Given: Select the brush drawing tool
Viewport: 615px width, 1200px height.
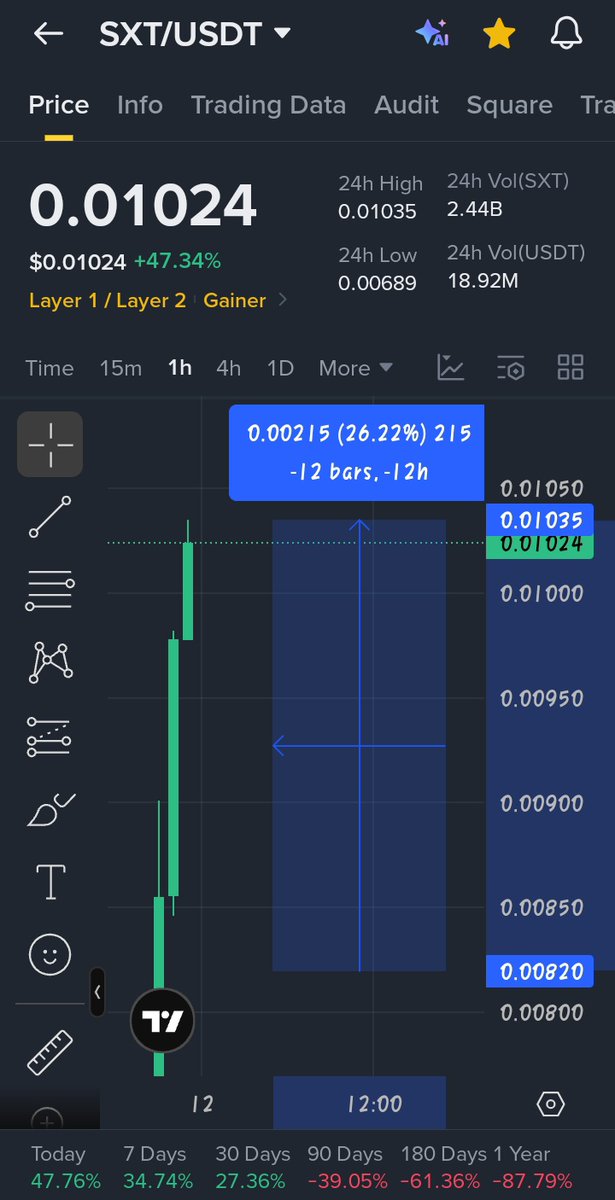Looking at the screenshot, I should point(50,809).
